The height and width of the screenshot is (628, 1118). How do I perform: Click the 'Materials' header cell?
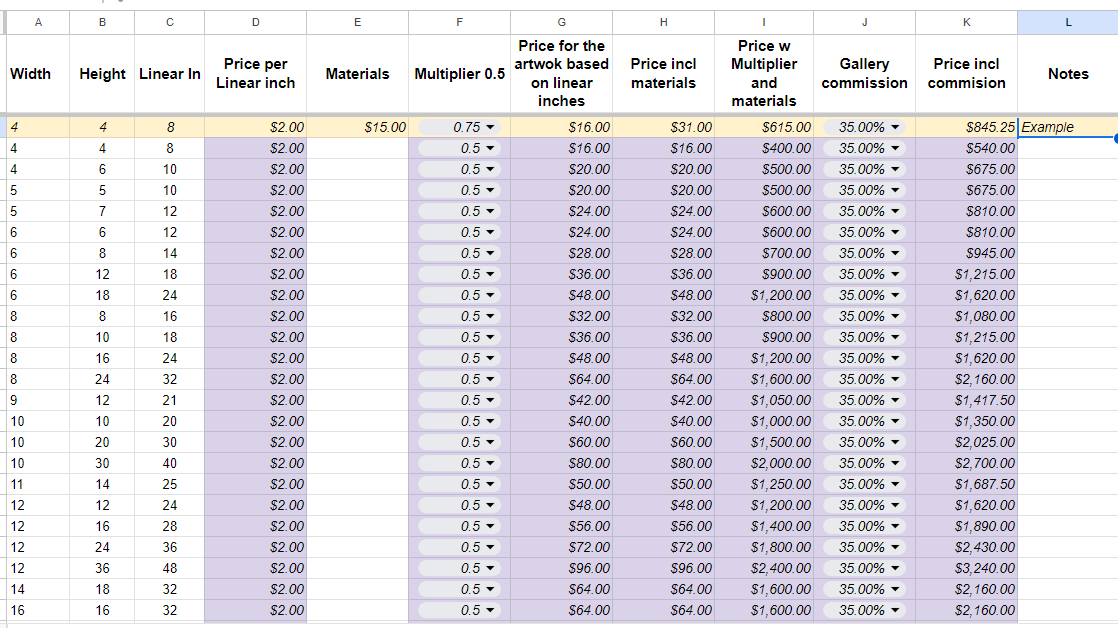point(357,73)
